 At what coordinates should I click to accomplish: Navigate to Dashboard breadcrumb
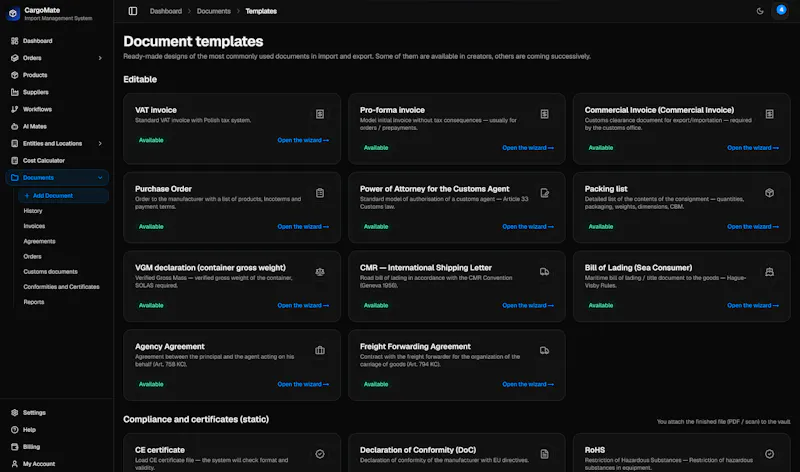166,11
